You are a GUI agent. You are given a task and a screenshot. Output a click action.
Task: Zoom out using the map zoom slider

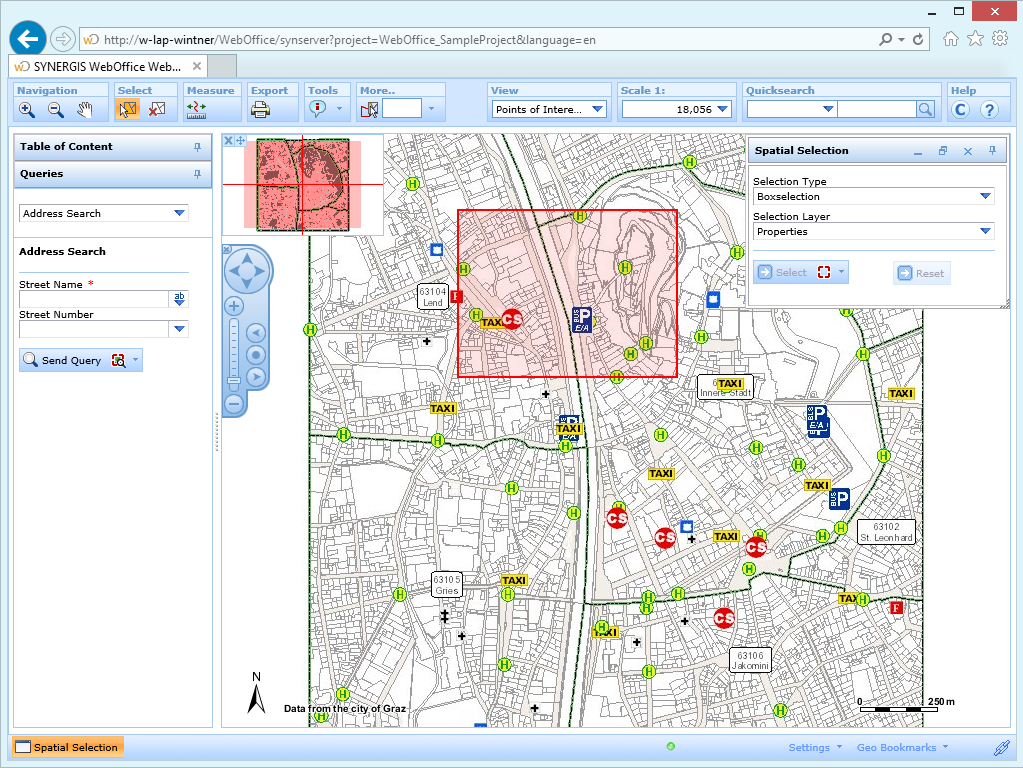click(233, 403)
